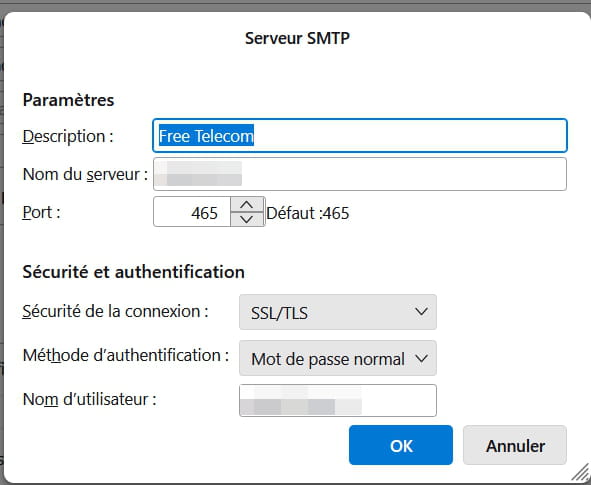Click the Serveur SMTP dialog title
This screenshot has width=591, height=485.
point(297,38)
